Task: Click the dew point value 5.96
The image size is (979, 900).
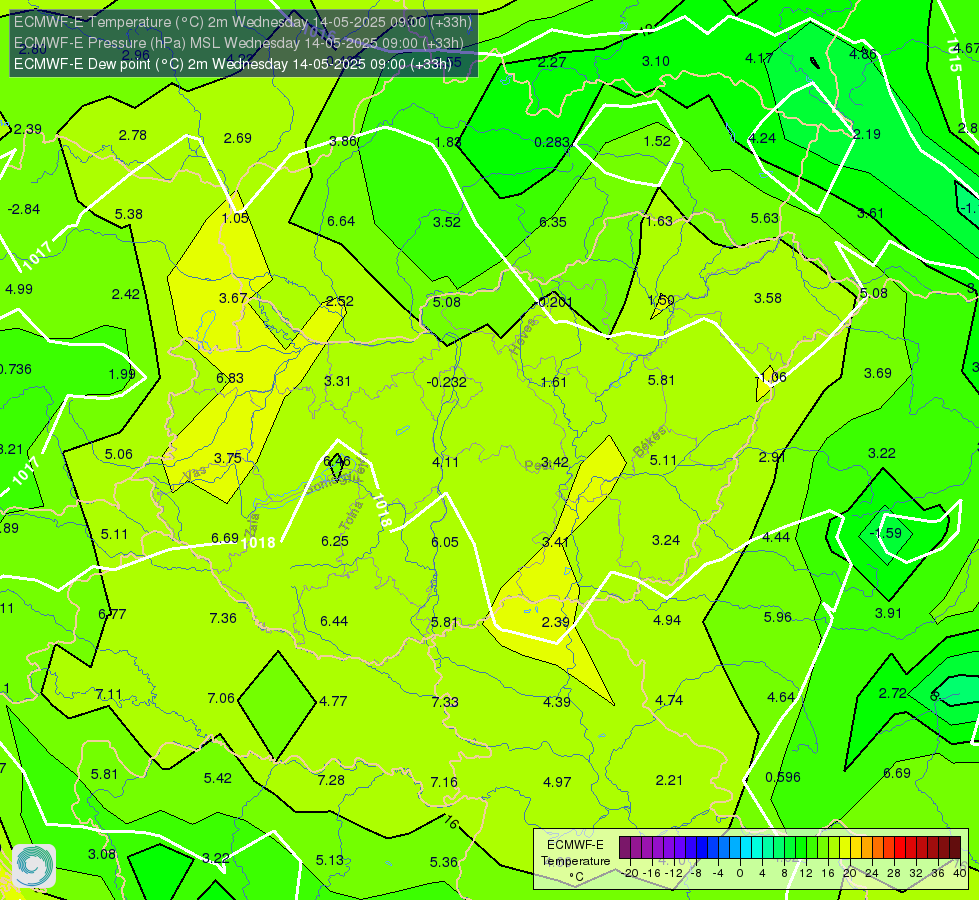Action: pos(777,617)
